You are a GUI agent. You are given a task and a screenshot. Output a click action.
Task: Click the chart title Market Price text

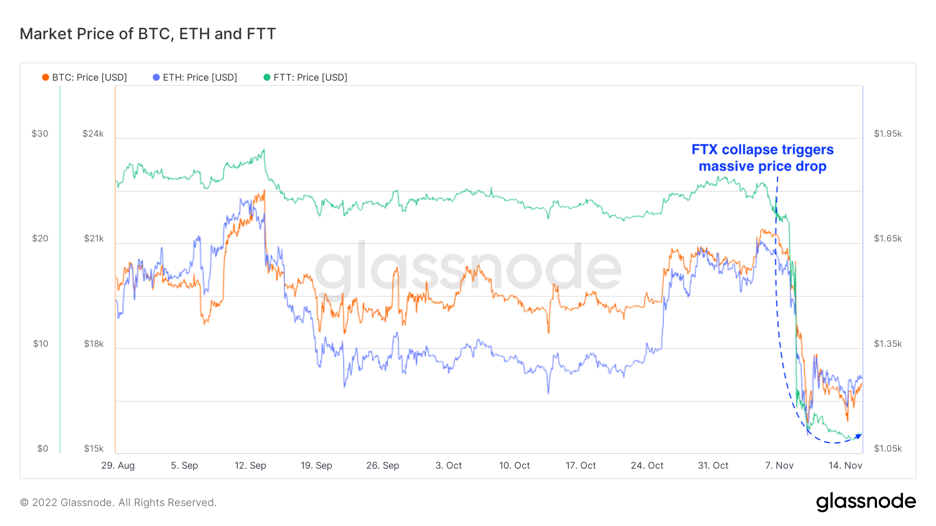[148, 34]
